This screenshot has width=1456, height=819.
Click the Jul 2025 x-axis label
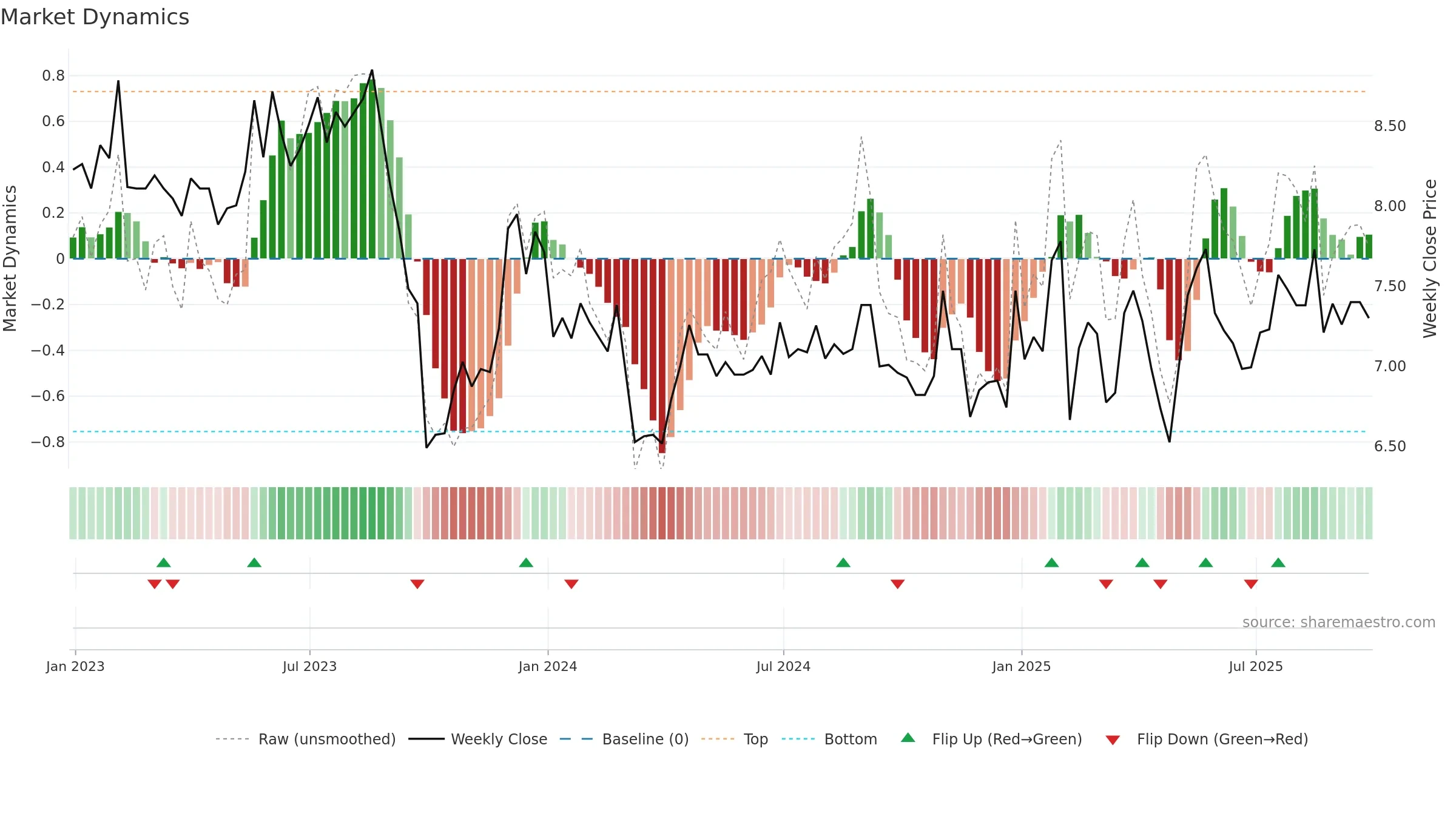pyautogui.click(x=1256, y=666)
